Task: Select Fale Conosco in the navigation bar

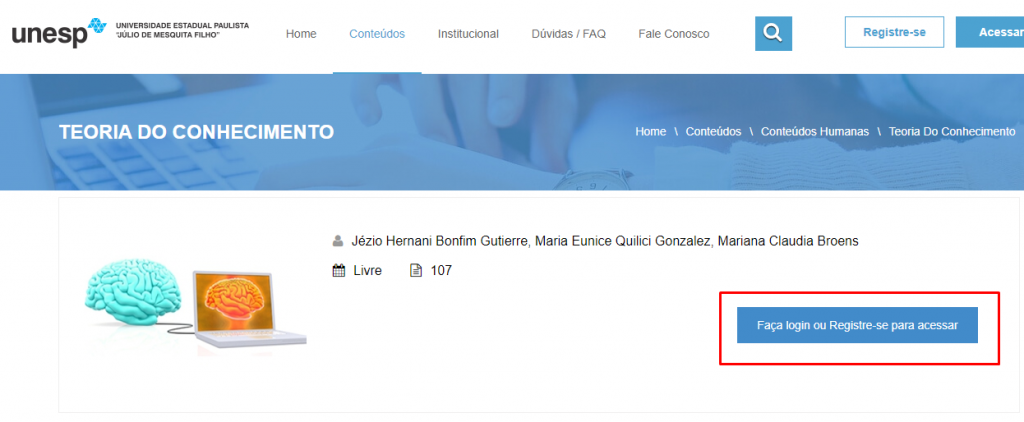Action: pyautogui.click(x=674, y=34)
